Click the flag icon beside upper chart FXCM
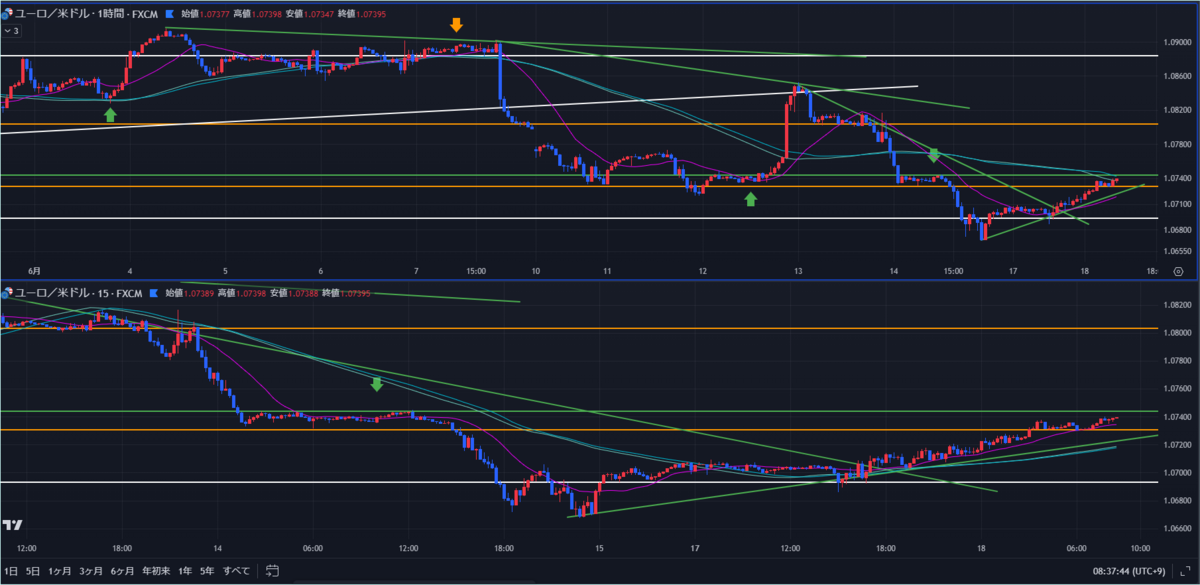Viewport: 1200px width, 585px height. pyautogui.click(x=169, y=14)
